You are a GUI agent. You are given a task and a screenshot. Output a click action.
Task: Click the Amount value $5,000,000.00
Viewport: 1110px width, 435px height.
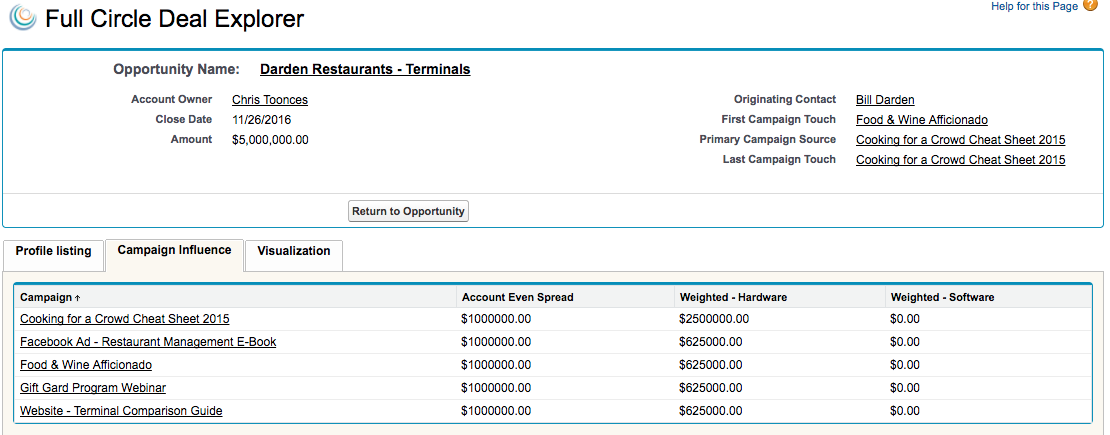click(x=270, y=140)
